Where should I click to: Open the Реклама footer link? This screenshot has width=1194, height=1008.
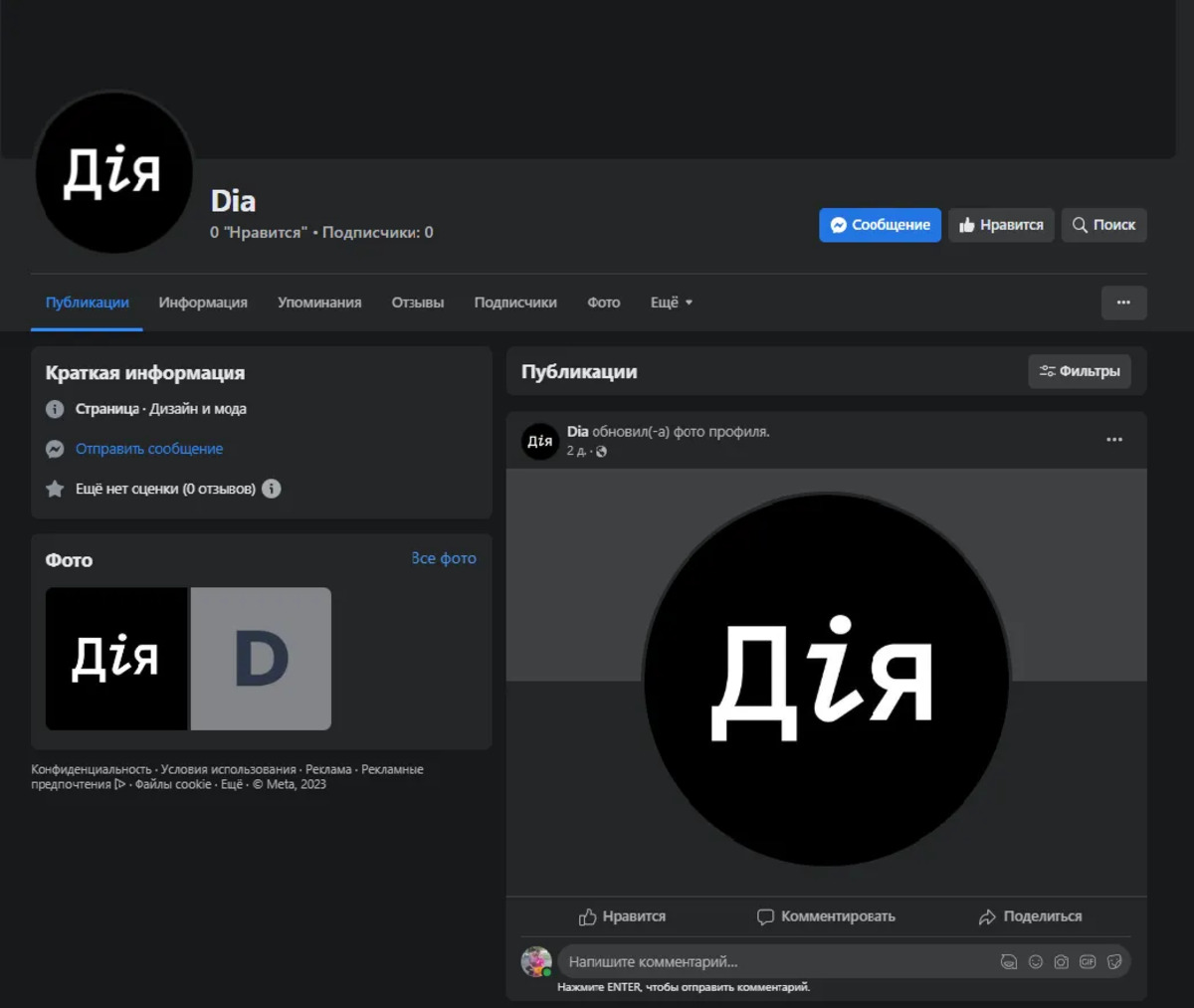(328, 769)
